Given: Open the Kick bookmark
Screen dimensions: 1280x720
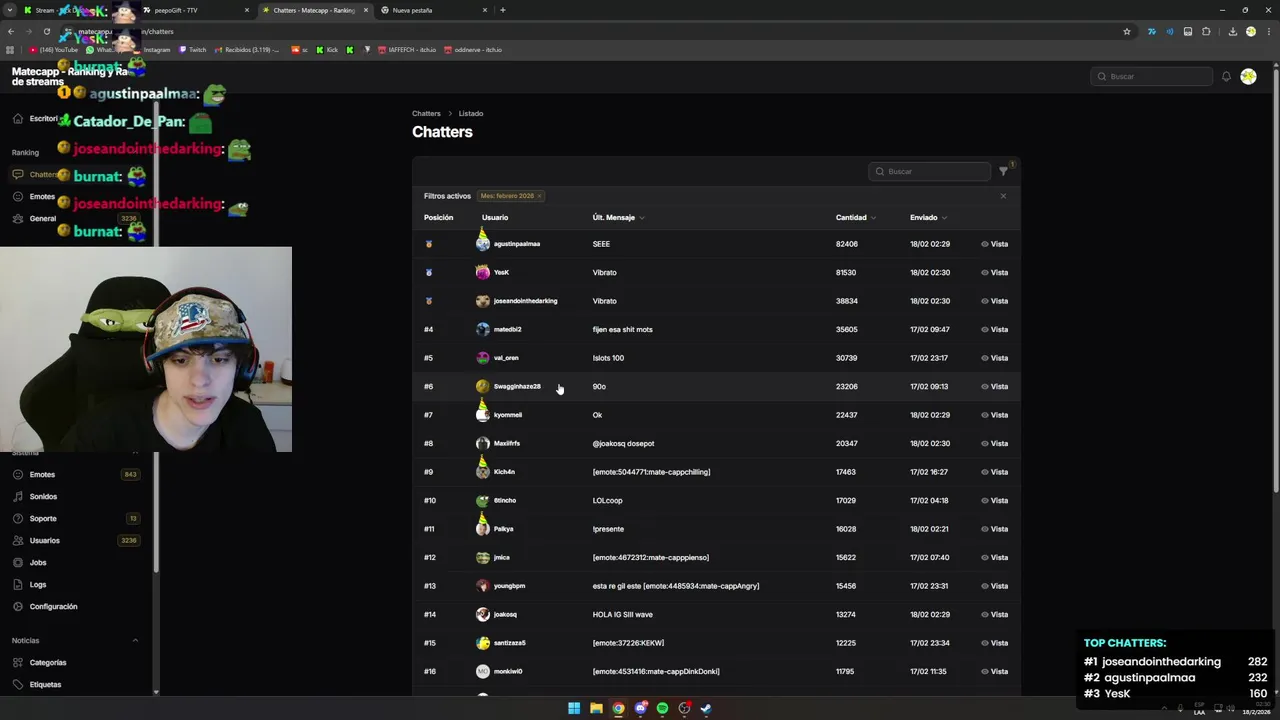Looking at the screenshot, I should click(x=327, y=49).
